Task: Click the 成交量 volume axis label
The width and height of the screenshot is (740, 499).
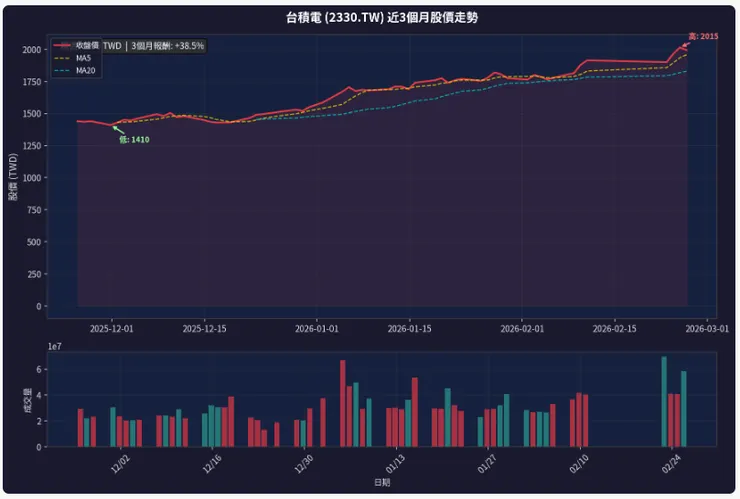Action: (28, 400)
